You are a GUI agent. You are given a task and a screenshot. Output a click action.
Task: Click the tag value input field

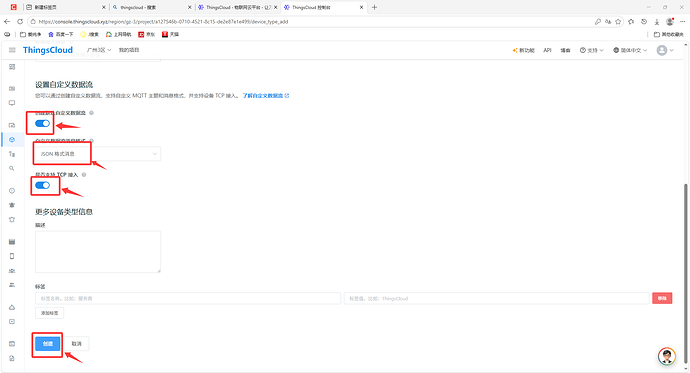(x=497, y=298)
